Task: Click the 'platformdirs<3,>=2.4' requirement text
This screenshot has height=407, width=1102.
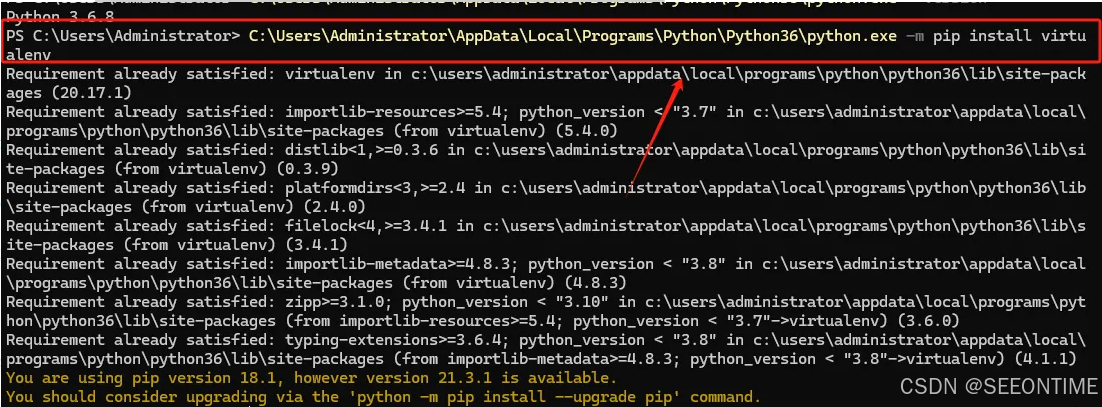Action: pyautogui.click(x=377, y=188)
